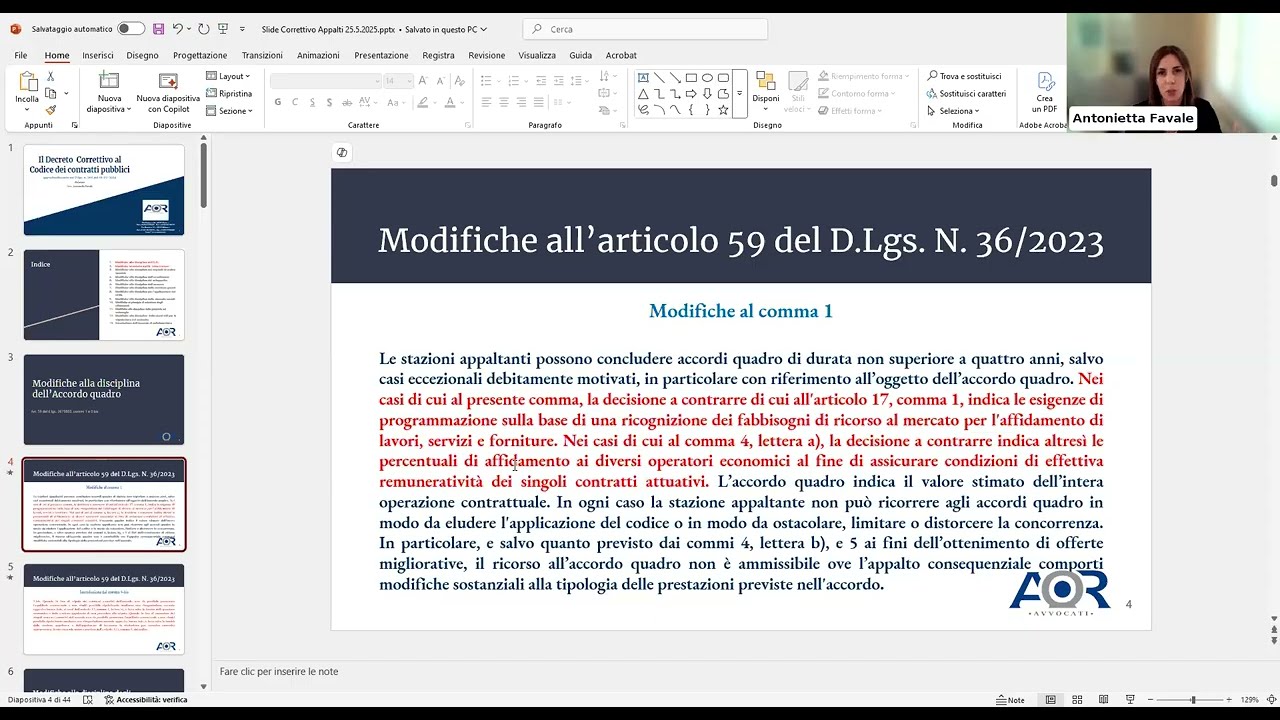This screenshot has width=1280, height=720.
Task: Click Accessibilità: verifica in status bar
Action: click(x=145, y=700)
